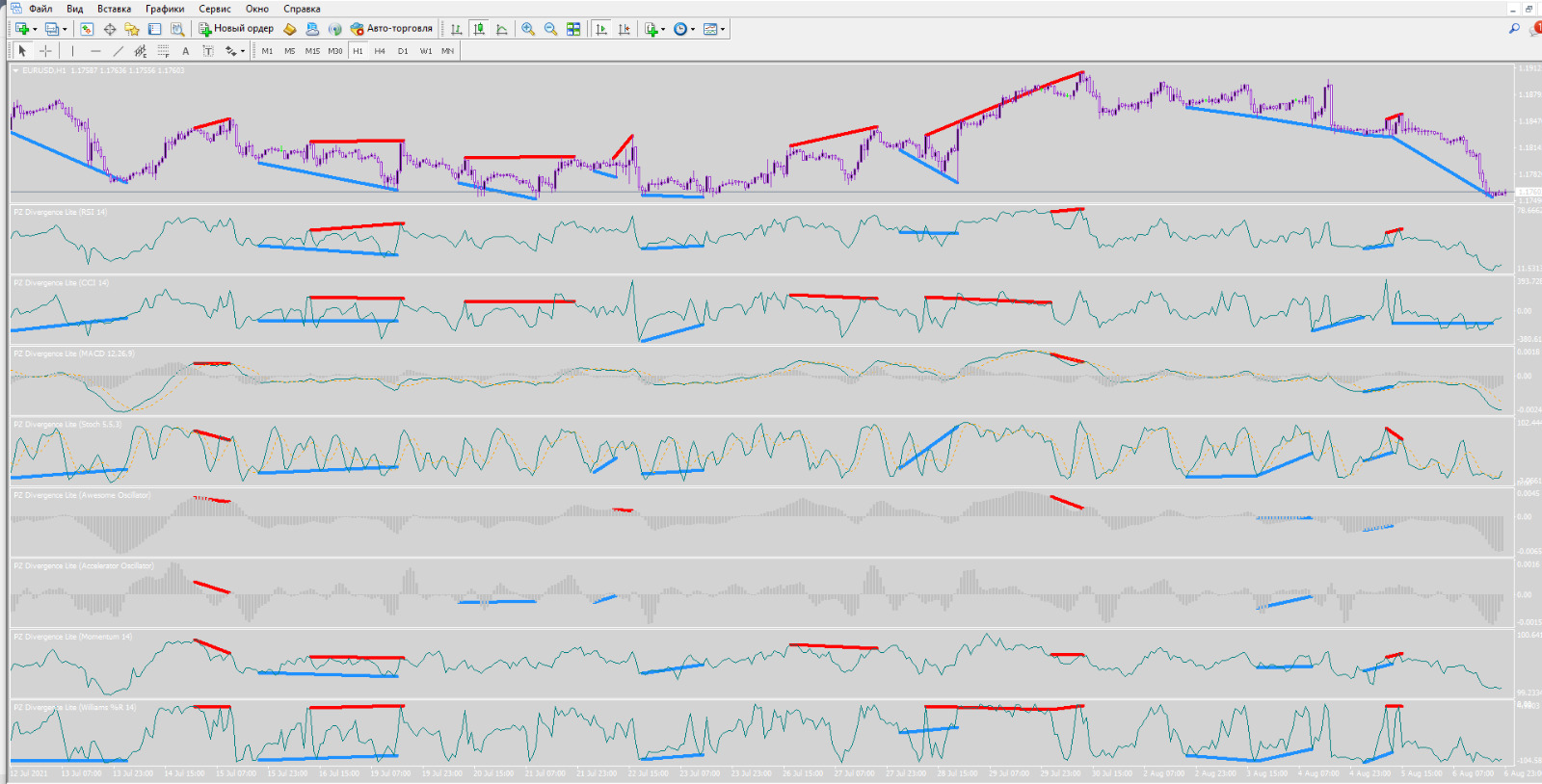Select the Fibonacci Retracement tool

pyautogui.click(x=163, y=51)
